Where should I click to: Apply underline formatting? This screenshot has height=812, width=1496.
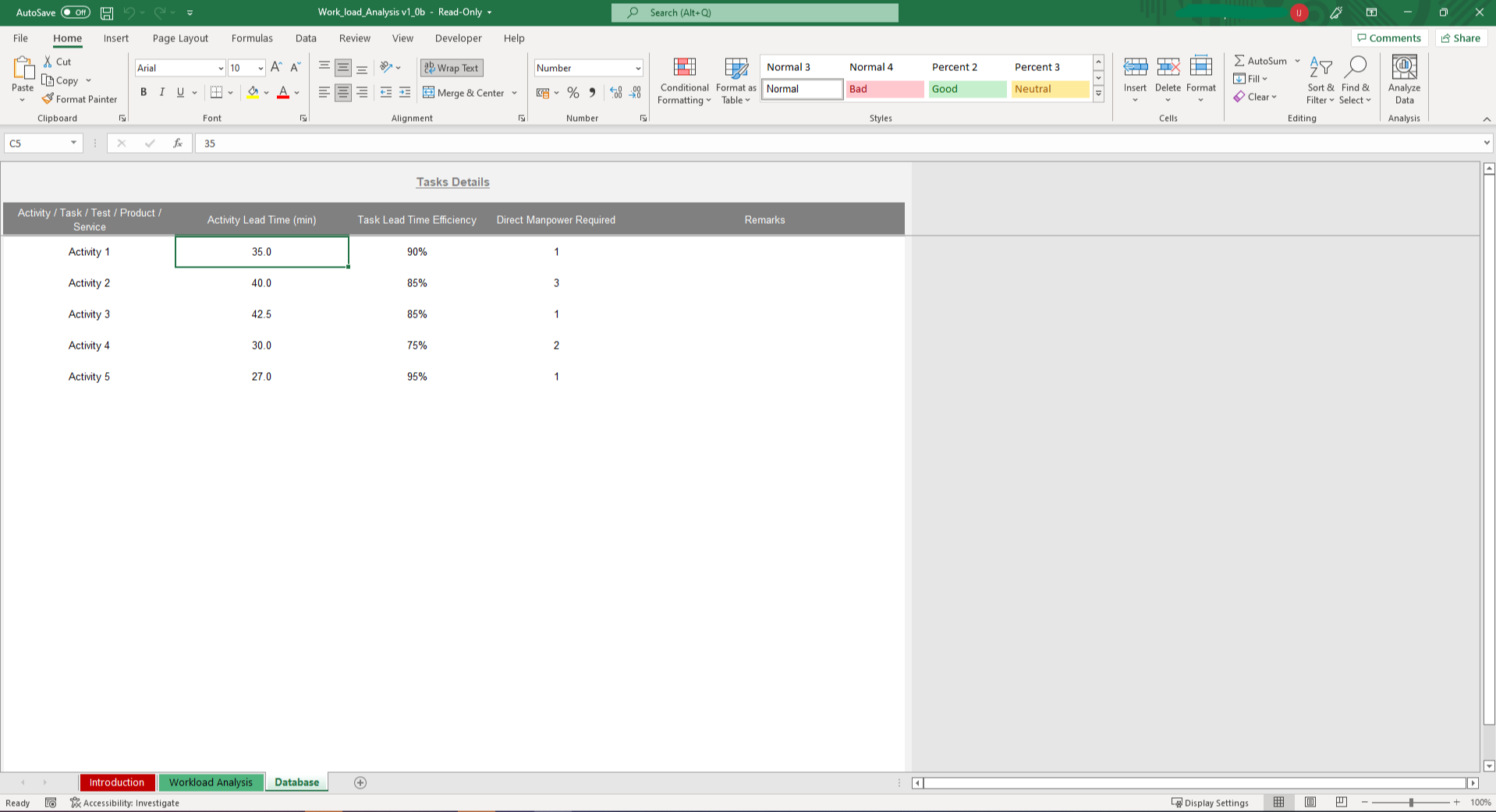point(181,92)
